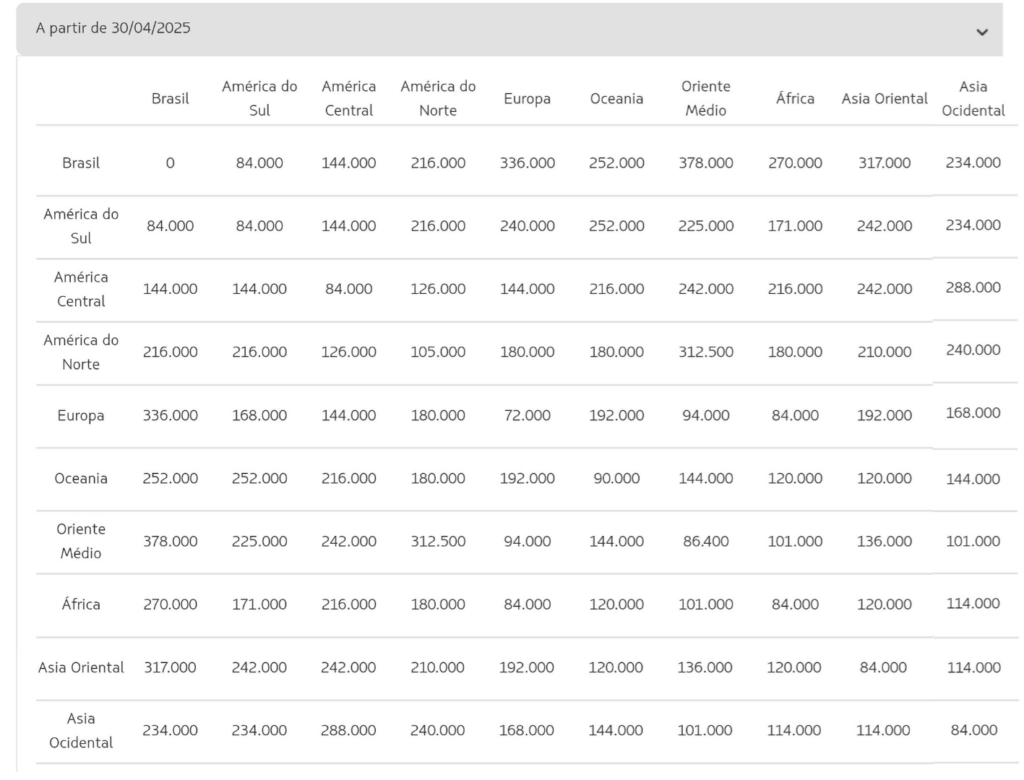
Task: Select the 'Asia Ocidental' column header
Action: point(972,98)
